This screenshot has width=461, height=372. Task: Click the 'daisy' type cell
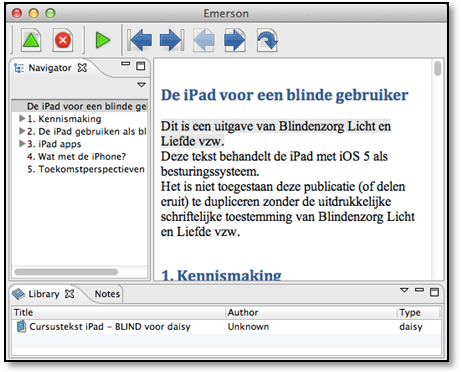411,327
